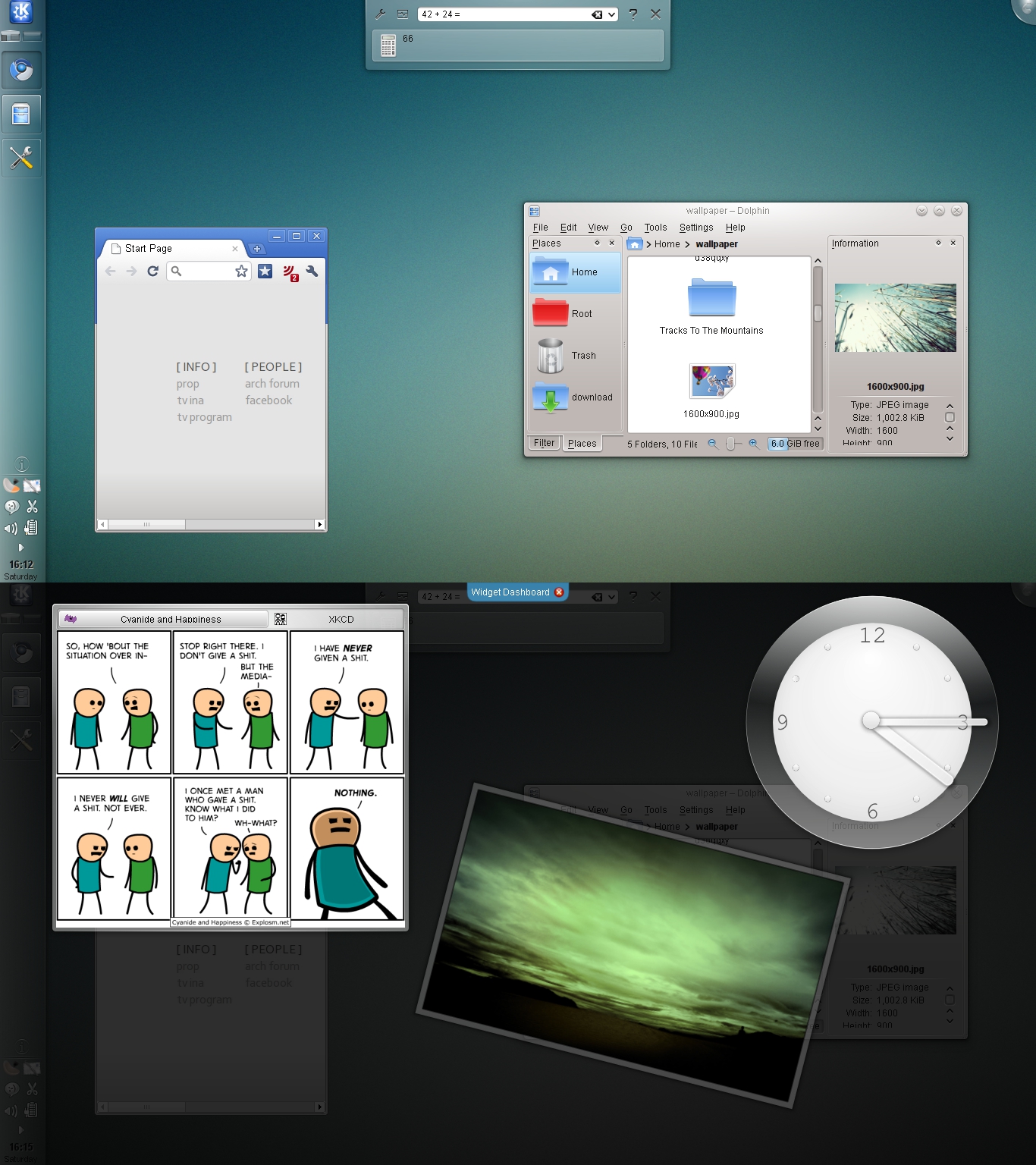
Task: Open the Edit menu in Dolphin
Action: point(569,228)
